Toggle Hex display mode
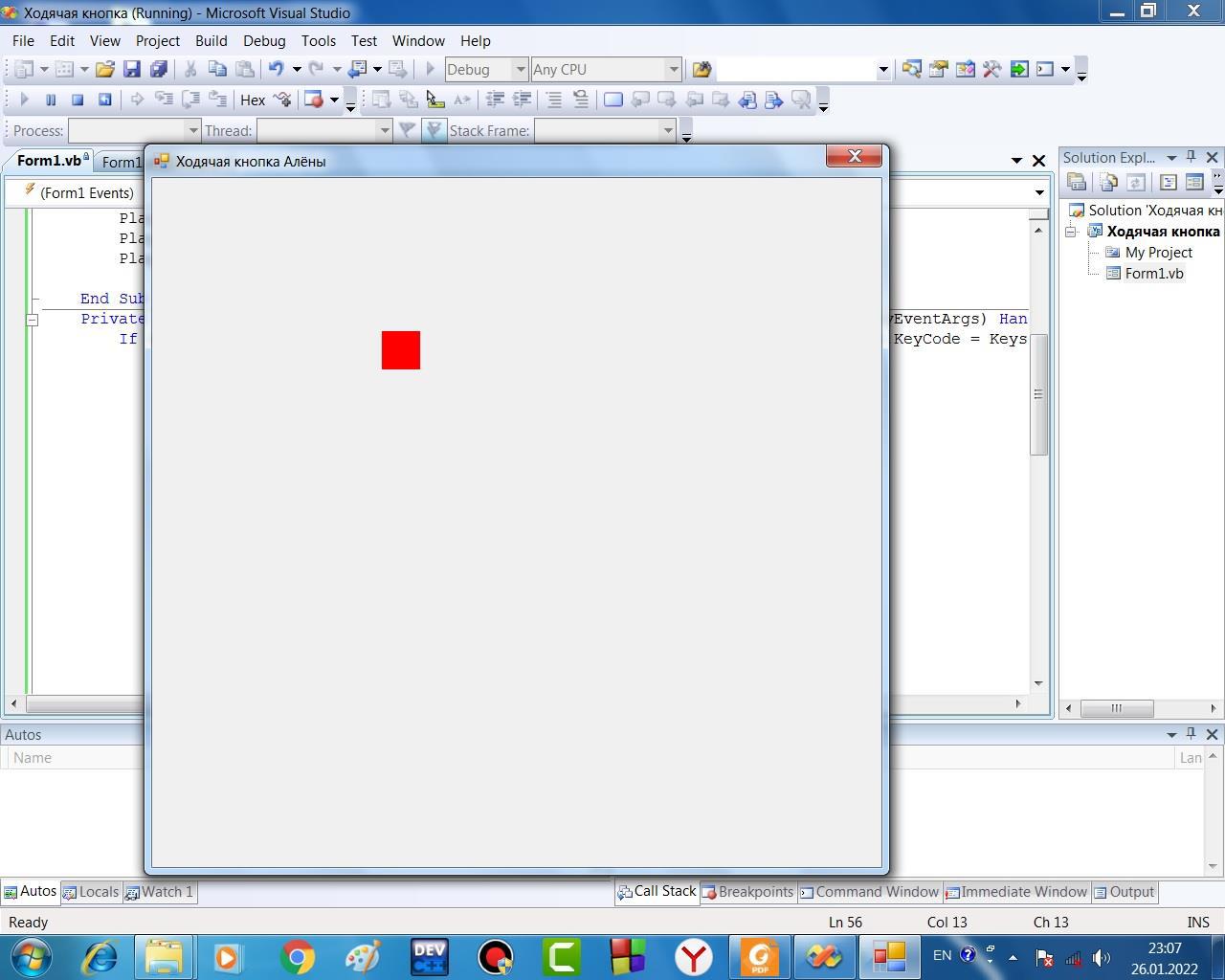1225x980 pixels. pos(253,100)
